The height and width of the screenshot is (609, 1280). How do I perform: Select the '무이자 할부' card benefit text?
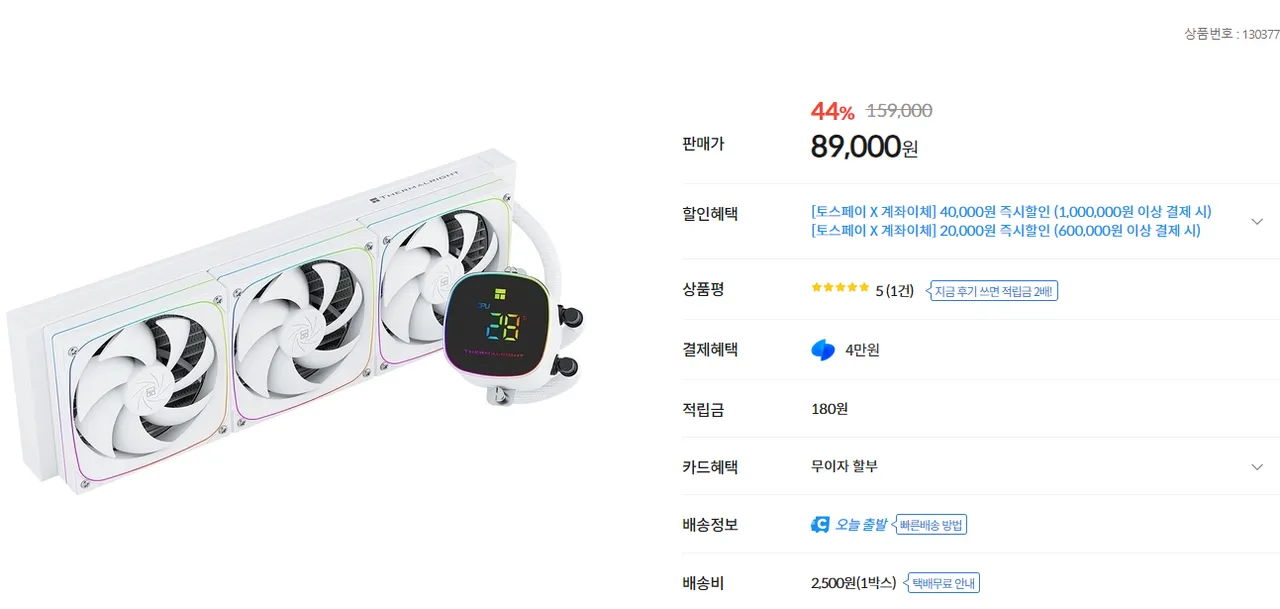click(x=844, y=467)
